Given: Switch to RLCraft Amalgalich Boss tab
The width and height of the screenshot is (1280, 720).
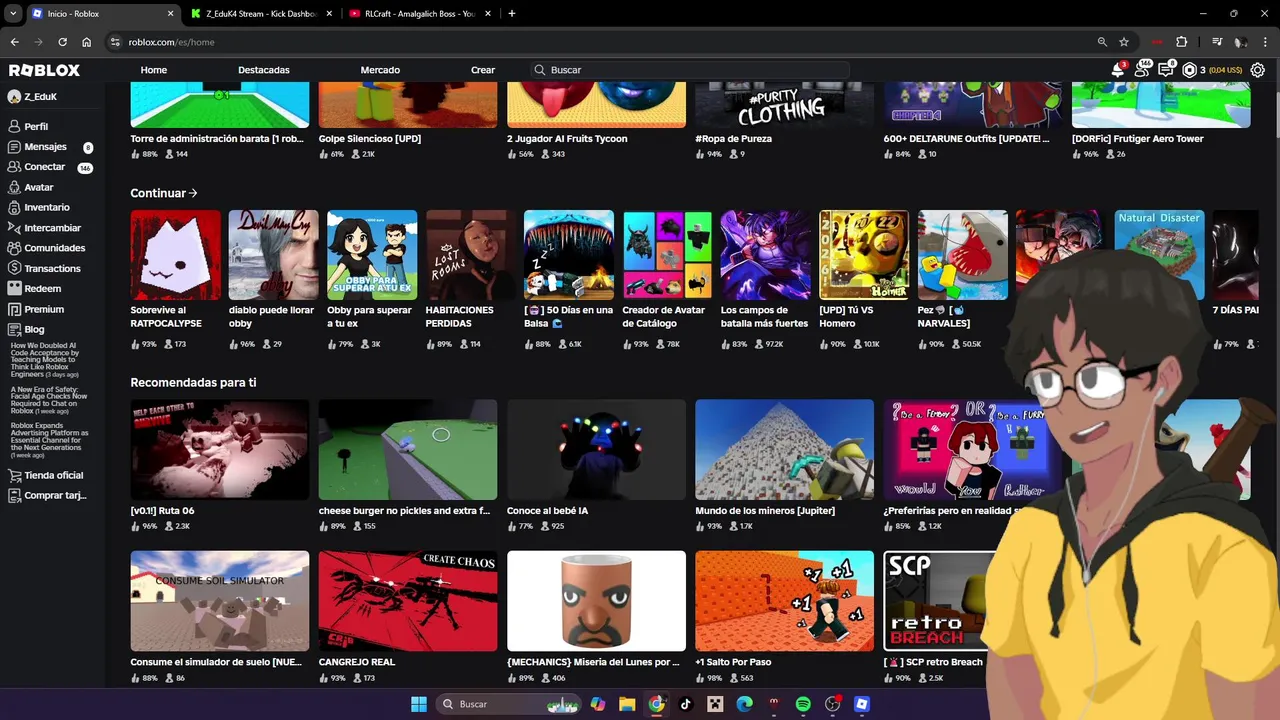Looking at the screenshot, I should click(x=420, y=14).
